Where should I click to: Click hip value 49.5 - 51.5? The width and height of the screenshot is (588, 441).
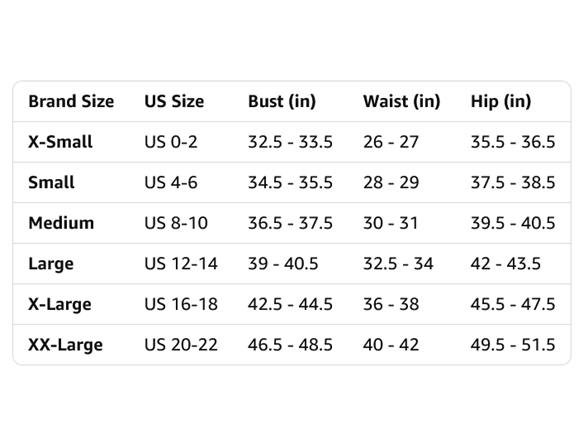pyautogui.click(x=513, y=345)
